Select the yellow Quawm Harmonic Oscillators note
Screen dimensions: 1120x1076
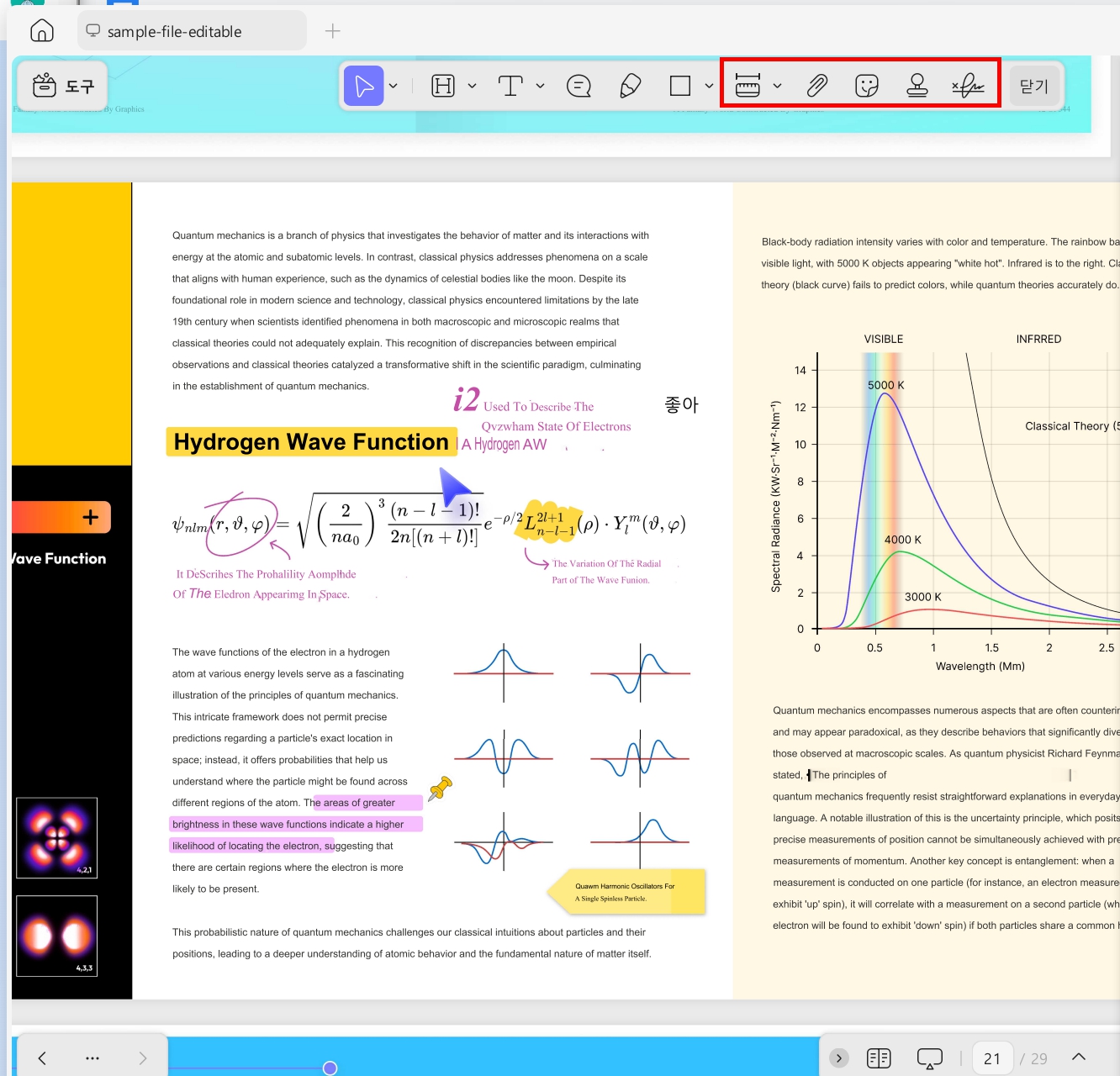pyautogui.click(x=626, y=892)
